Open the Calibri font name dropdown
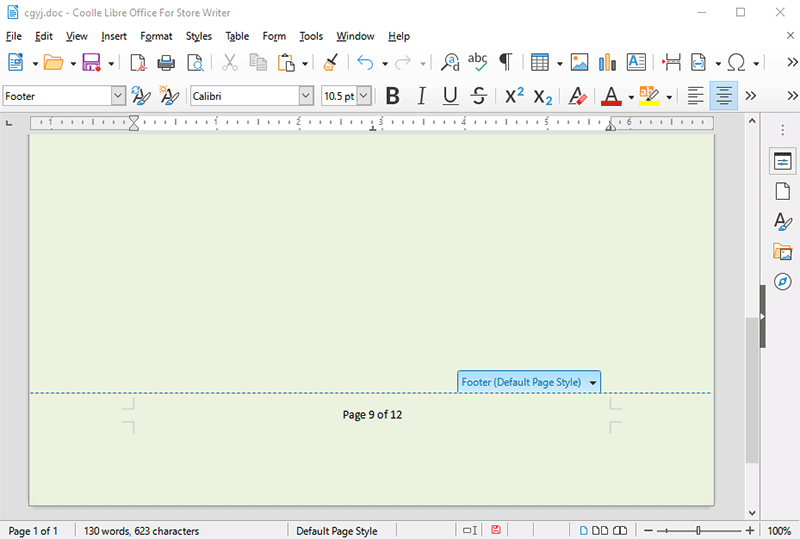The height and width of the screenshot is (539, 800). [x=306, y=96]
